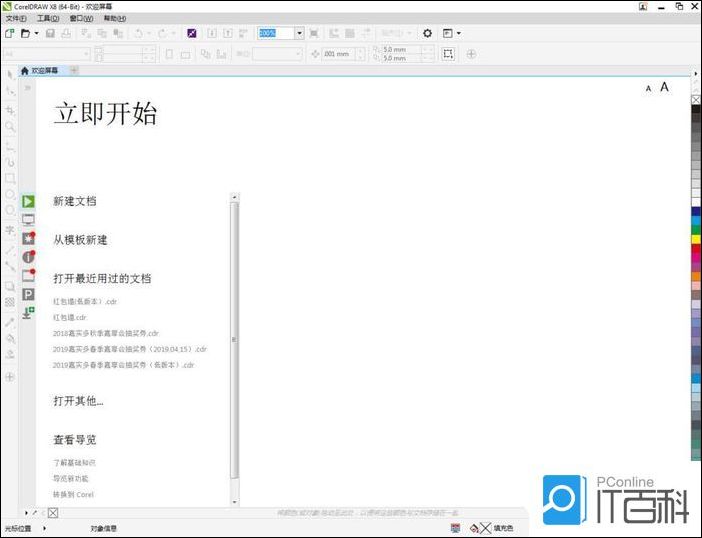
Task: Toggle the Treat as filled button
Action: click(x=448, y=54)
